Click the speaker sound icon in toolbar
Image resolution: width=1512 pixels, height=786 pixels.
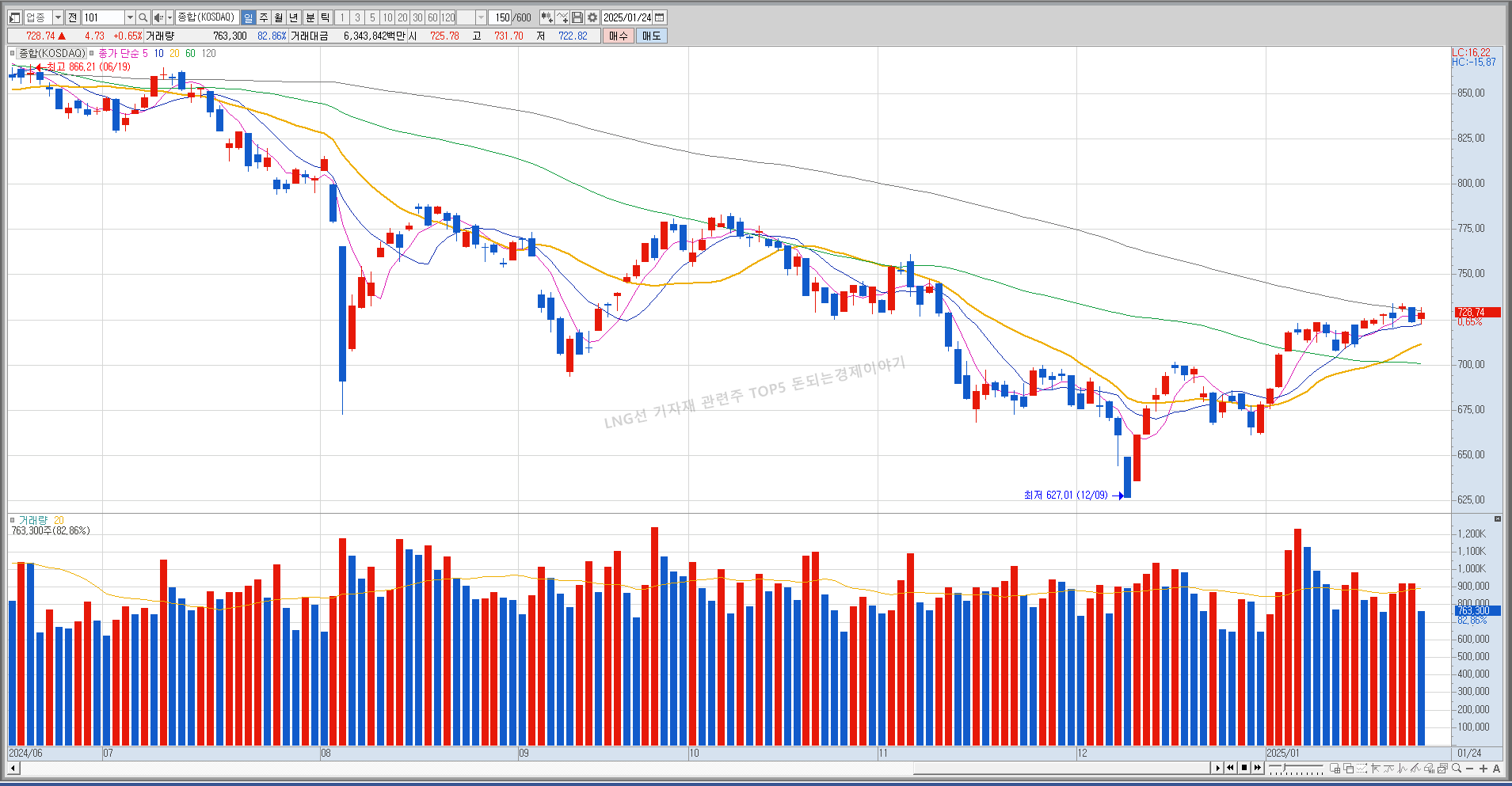point(158,17)
